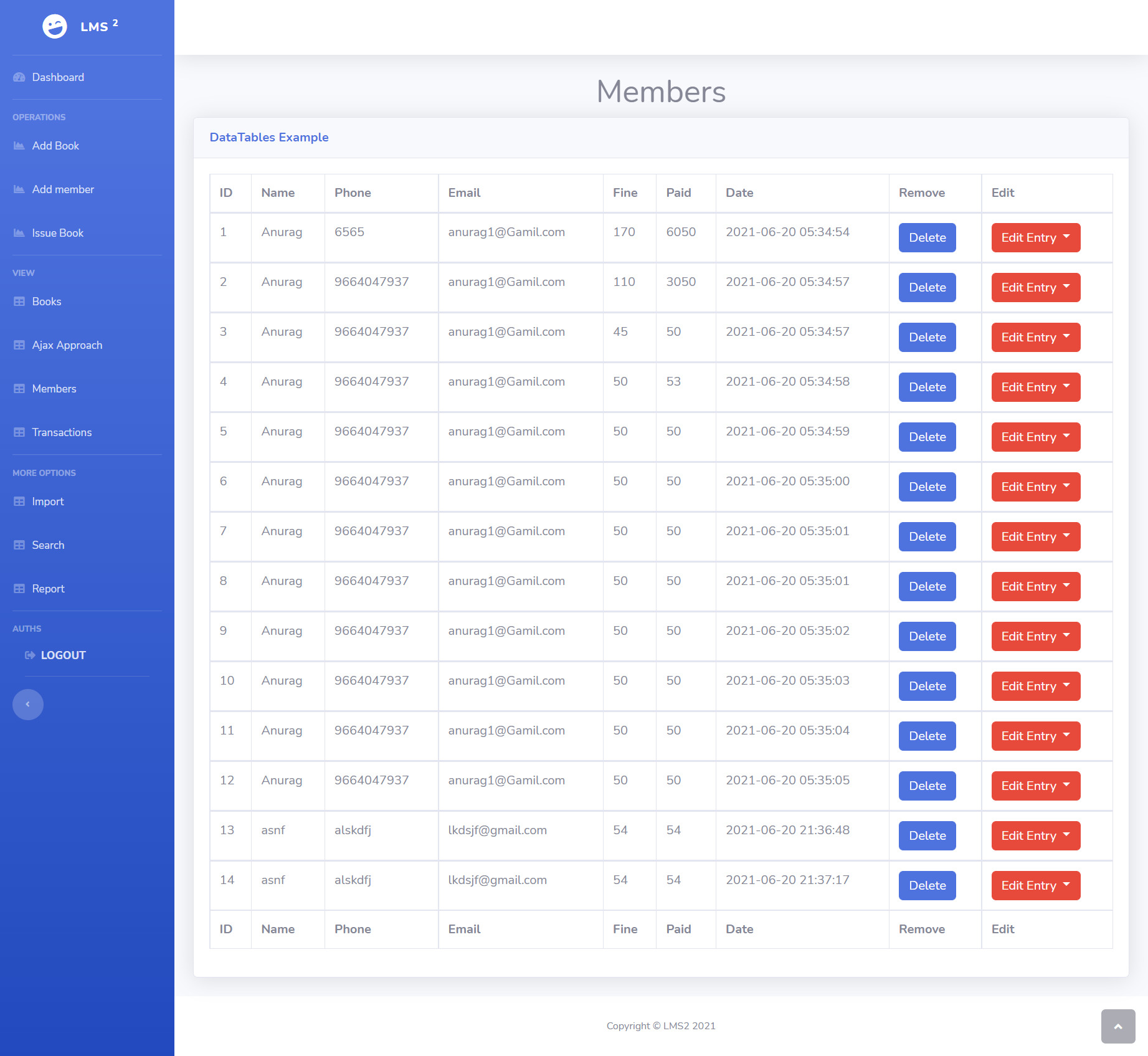This screenshot has height=1056, width=1148.
Task: Click the Add Book chart icon
Action: click(x=19, y=146)
